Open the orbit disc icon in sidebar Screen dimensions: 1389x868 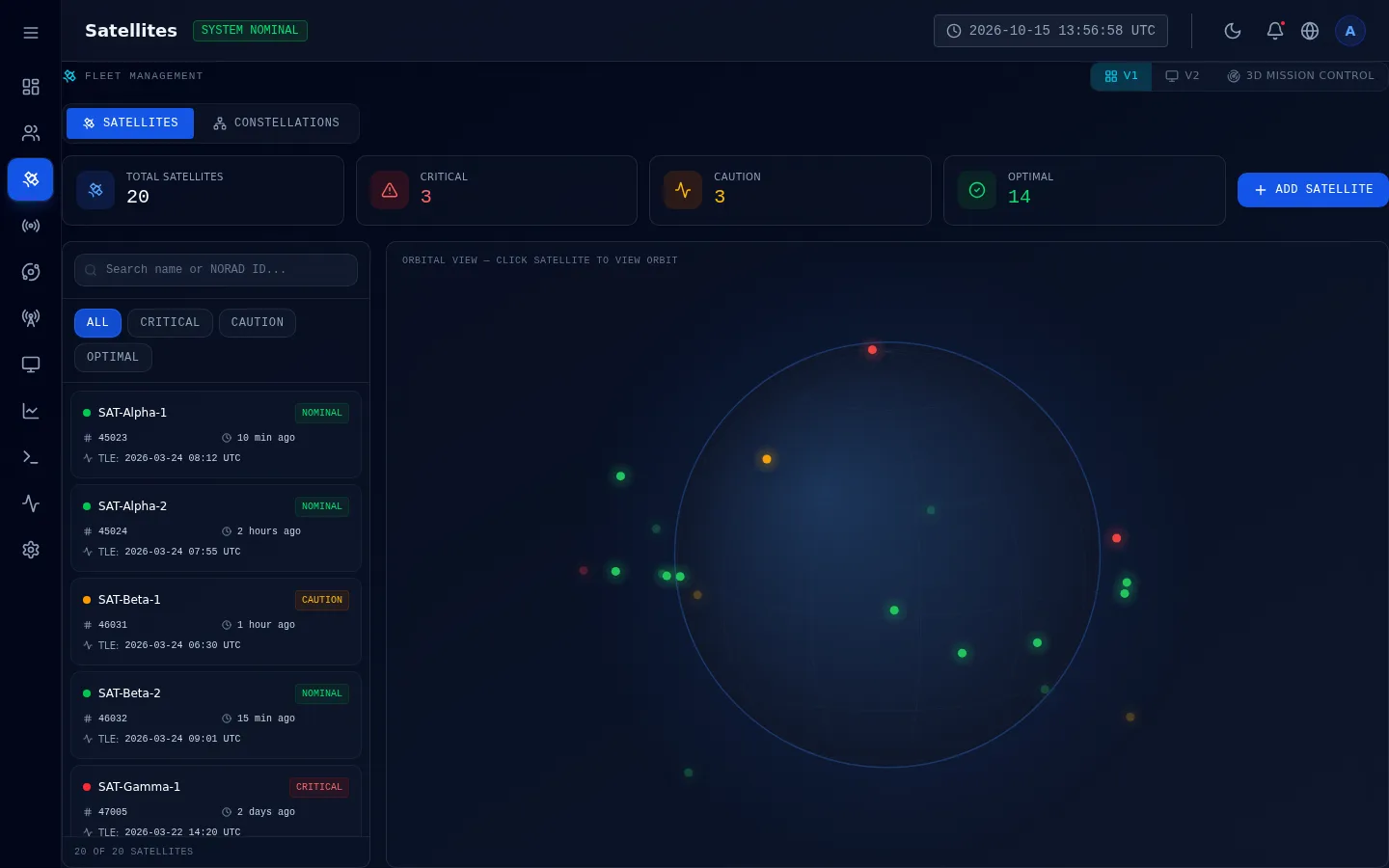click(31, 272)
